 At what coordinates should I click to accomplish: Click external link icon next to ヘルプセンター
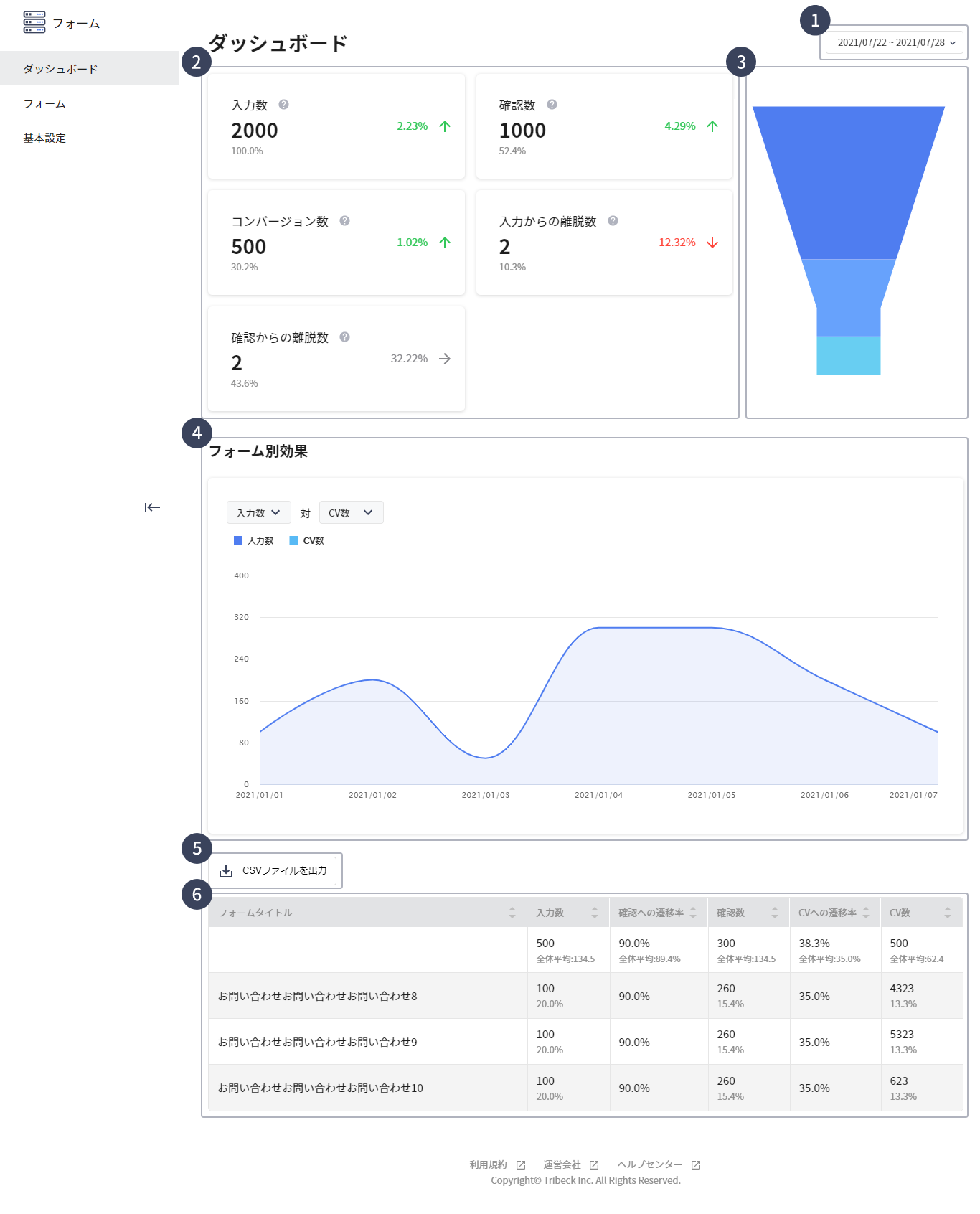(x=696, y=1165)
